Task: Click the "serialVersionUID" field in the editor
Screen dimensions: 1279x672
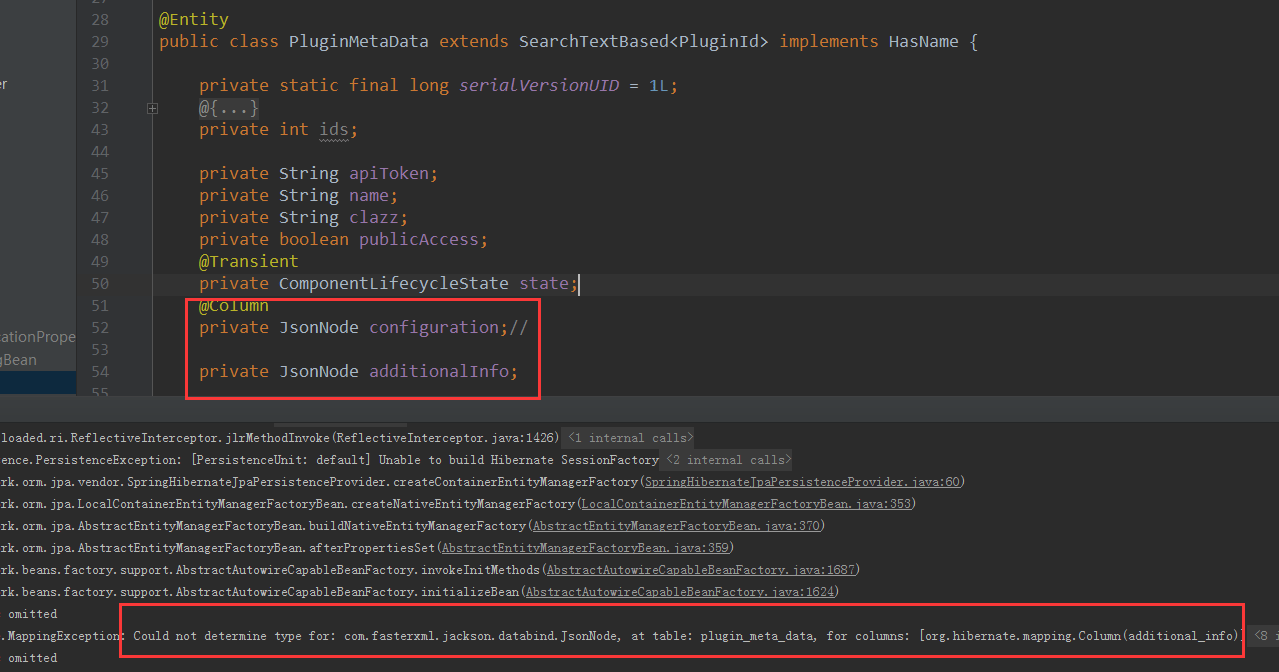Action: coord(538,85)
